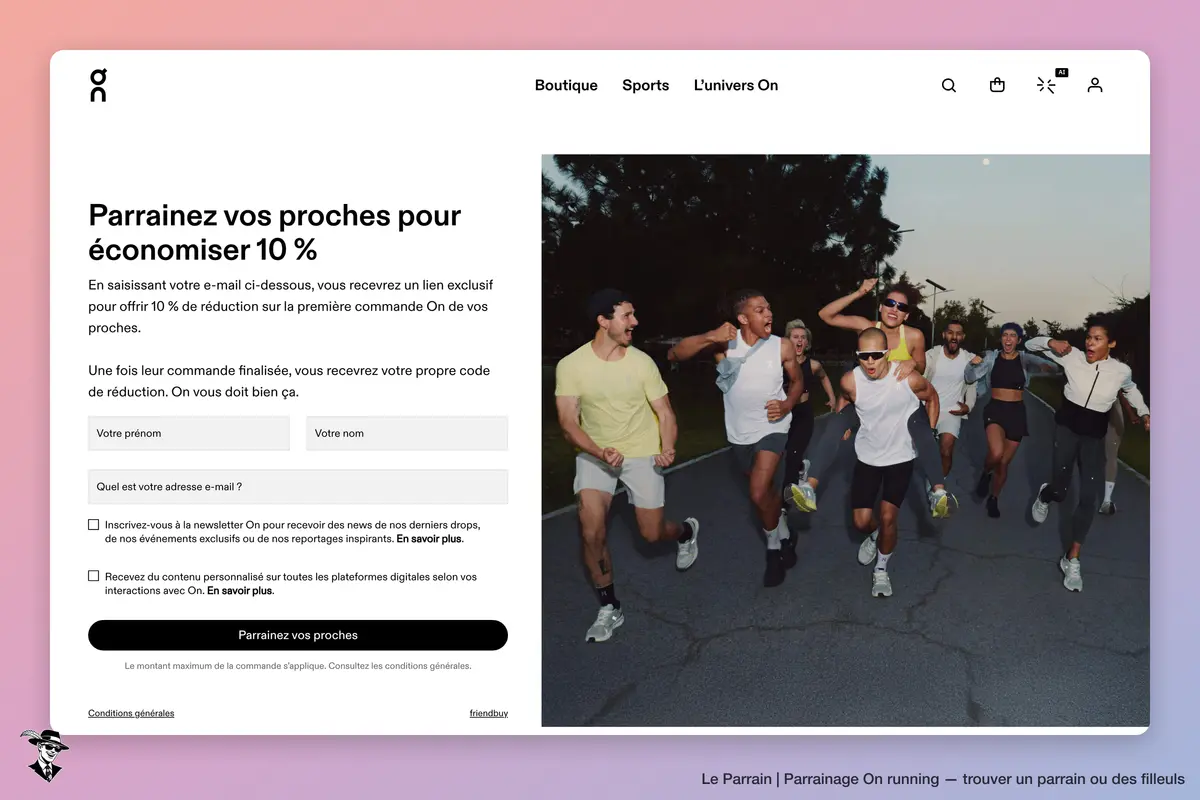Click the 'Le montant maximum de la commande' note

coord(298,665)
